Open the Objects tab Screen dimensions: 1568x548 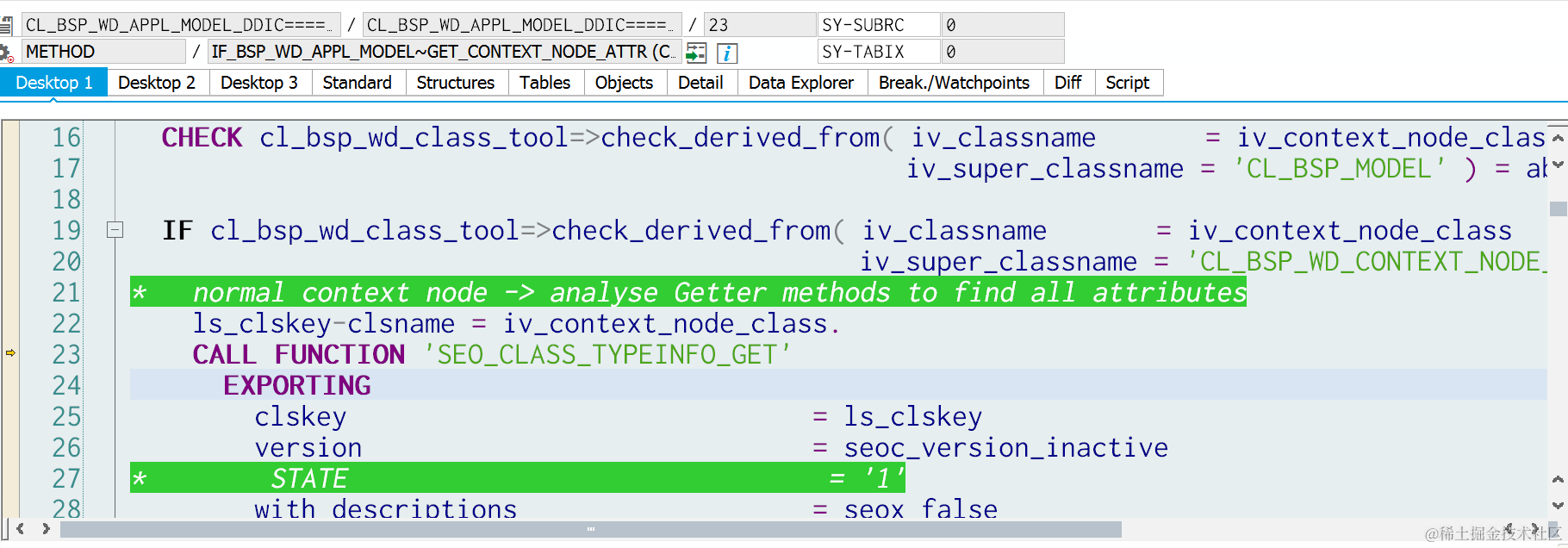(625, 83)
